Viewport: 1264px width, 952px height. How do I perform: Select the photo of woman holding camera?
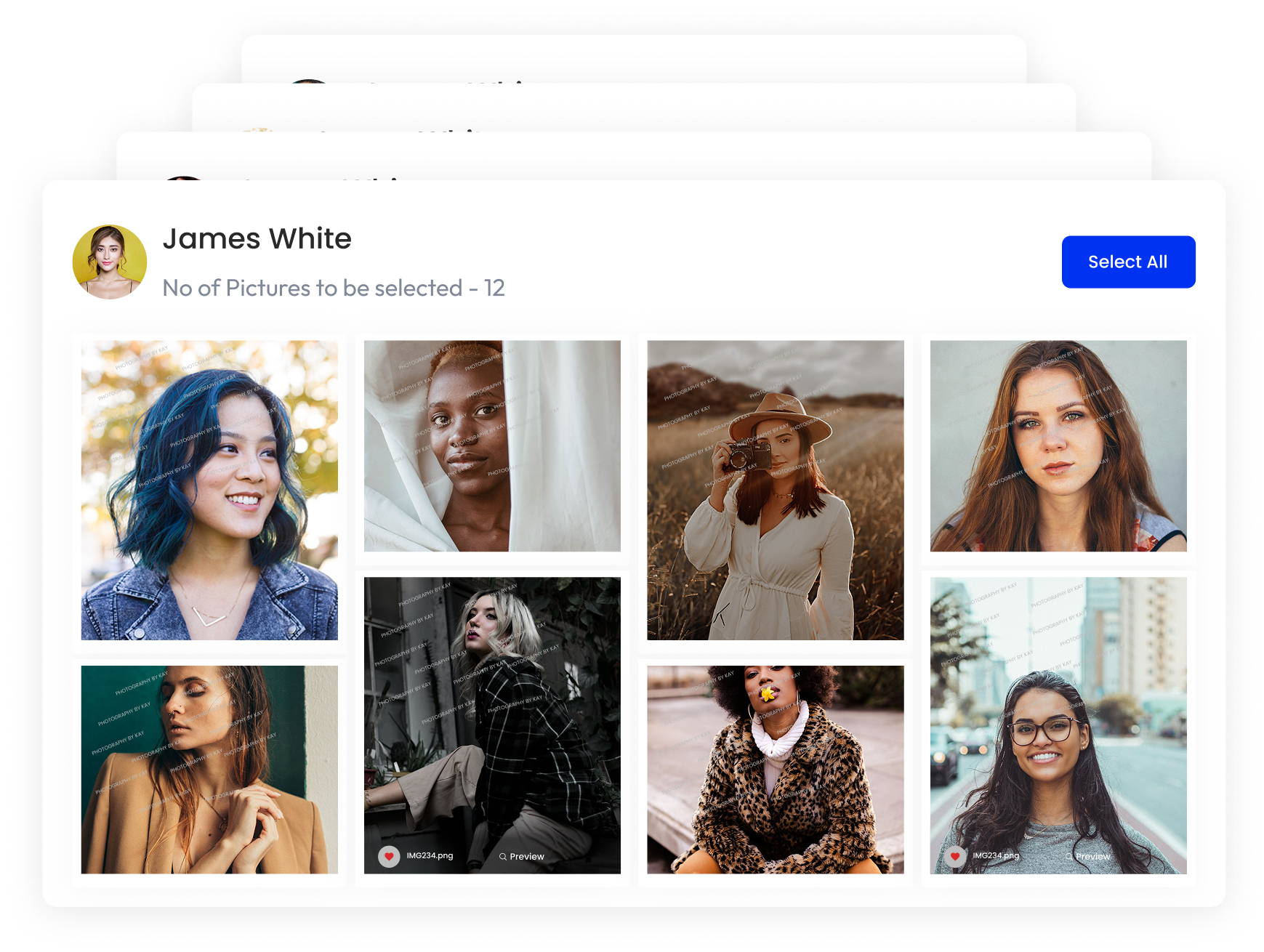[775, 490]
